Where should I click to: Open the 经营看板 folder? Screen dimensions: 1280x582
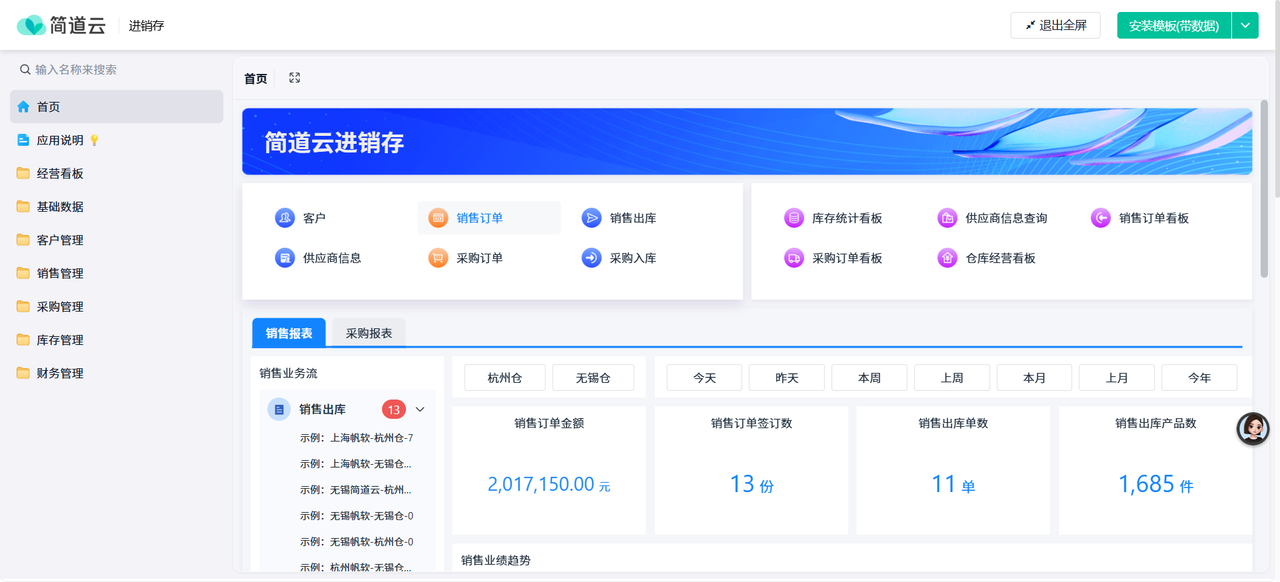tap(116, 173)
